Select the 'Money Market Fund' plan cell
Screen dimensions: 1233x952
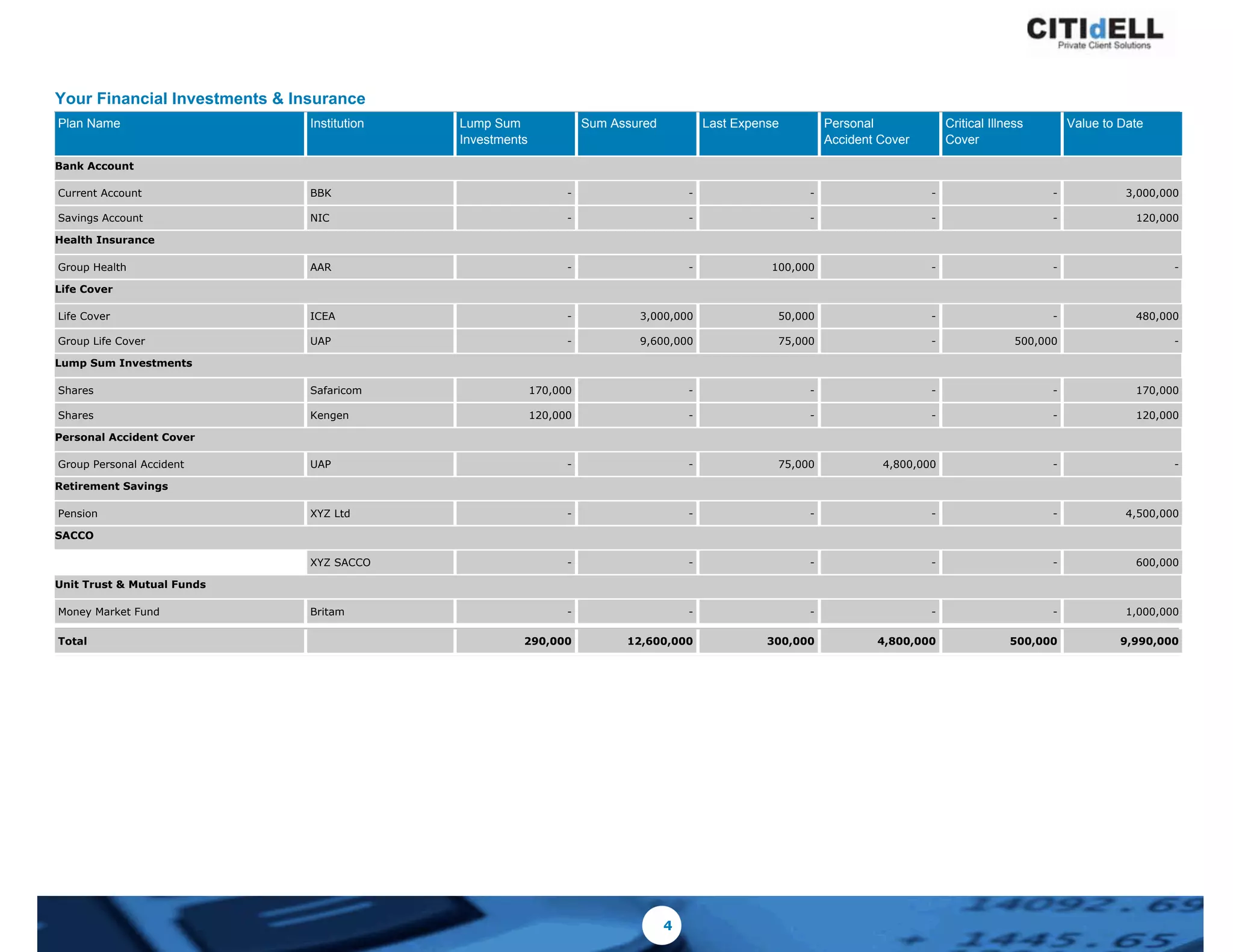pos(179,612)
